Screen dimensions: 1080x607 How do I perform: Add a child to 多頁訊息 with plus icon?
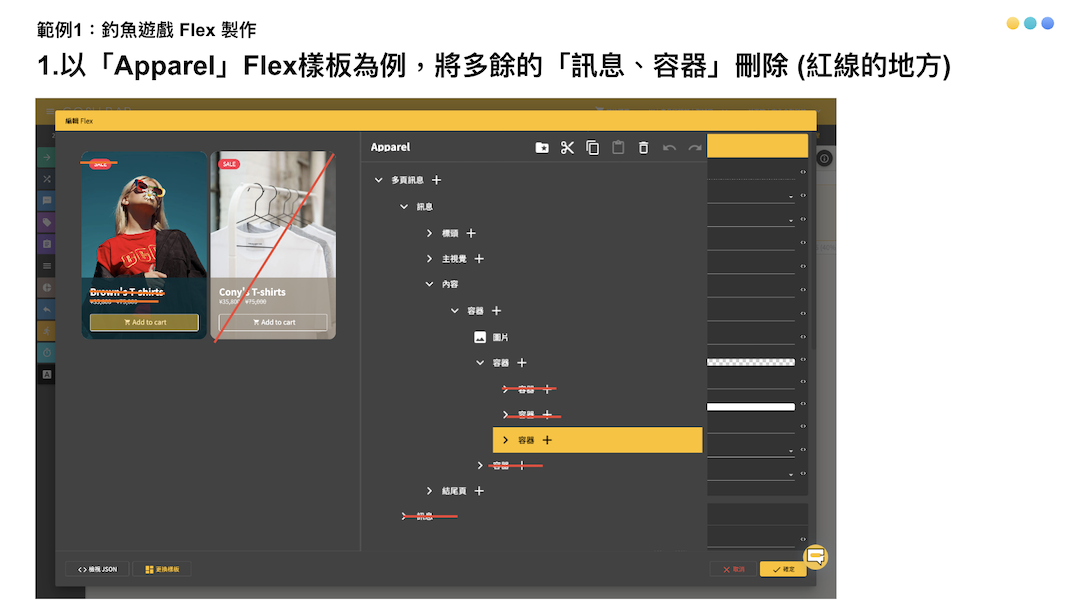click(436, 180)
